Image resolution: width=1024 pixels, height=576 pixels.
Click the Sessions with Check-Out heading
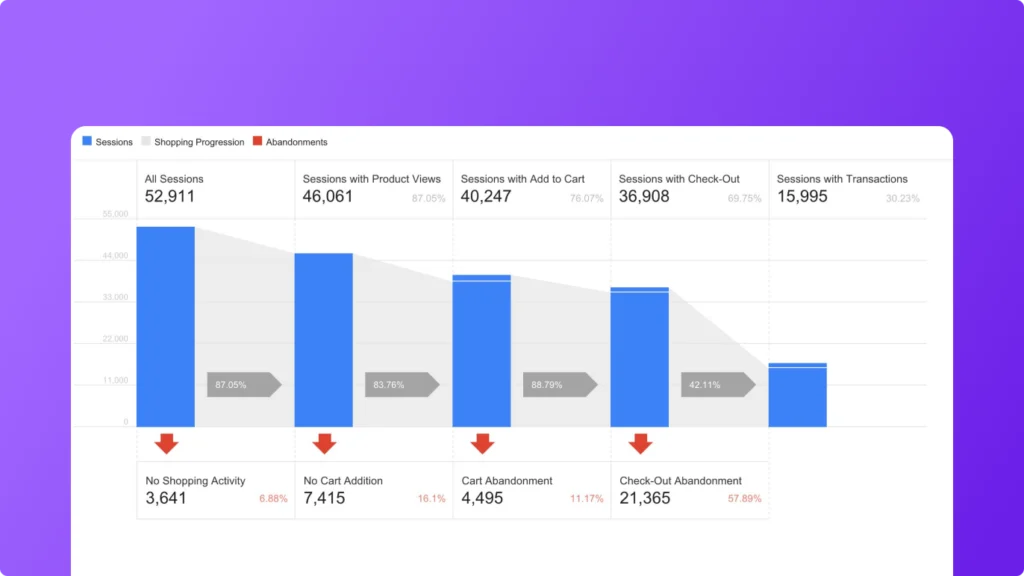(679, 179)
